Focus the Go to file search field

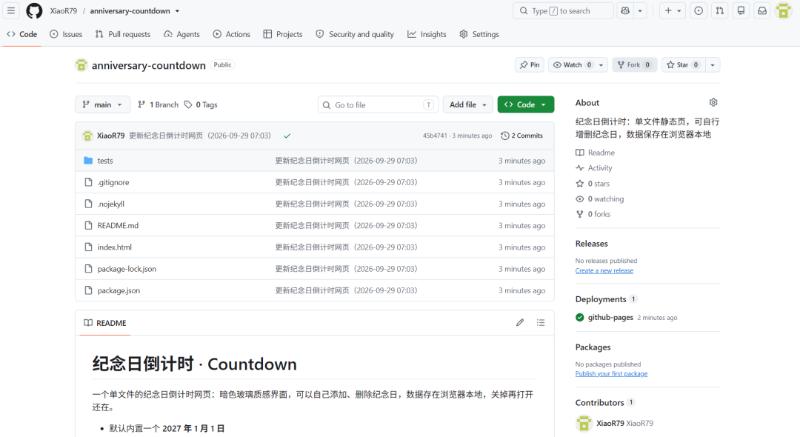click(x=378, y=105)
